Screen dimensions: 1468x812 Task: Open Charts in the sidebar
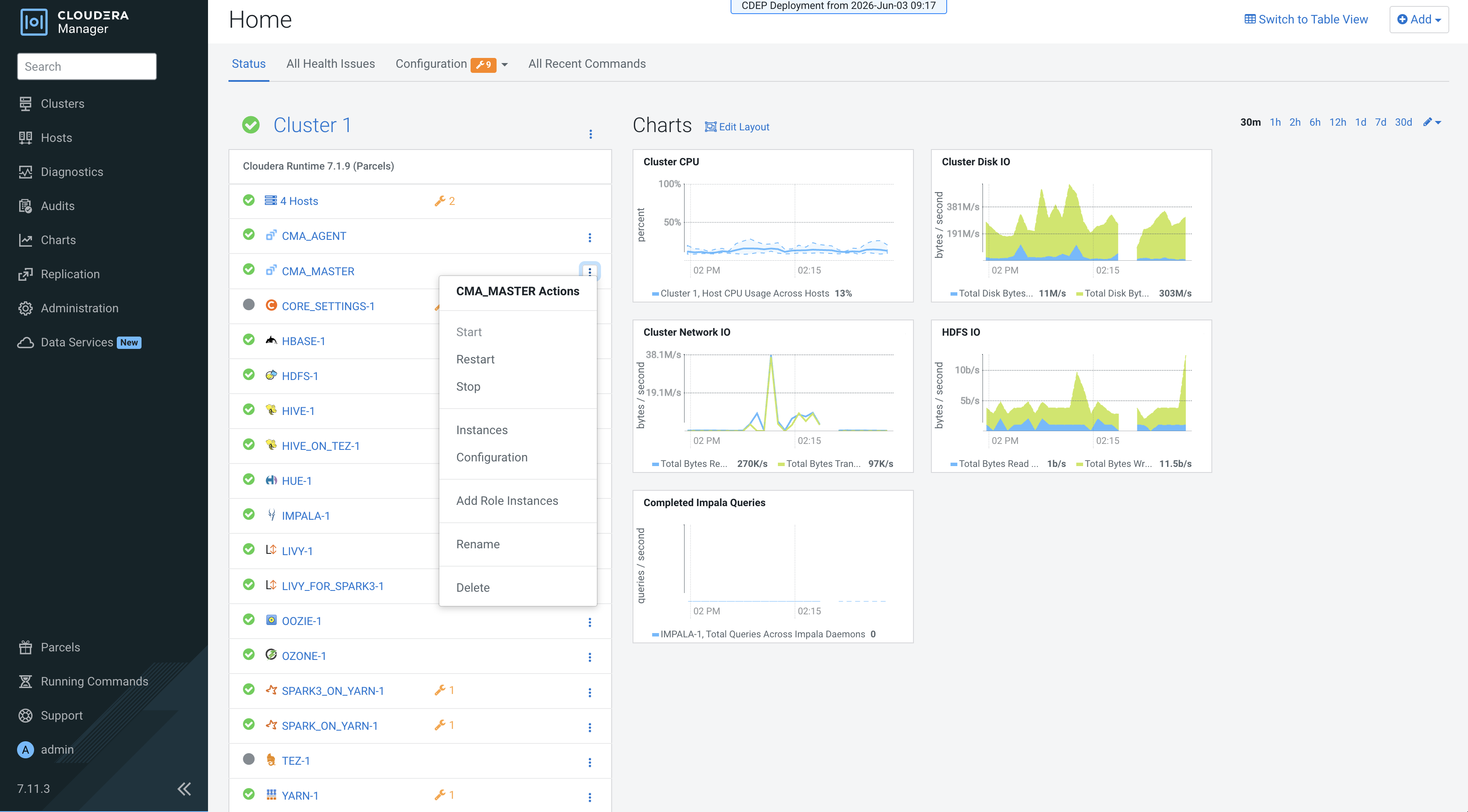(x=58, y=240)
